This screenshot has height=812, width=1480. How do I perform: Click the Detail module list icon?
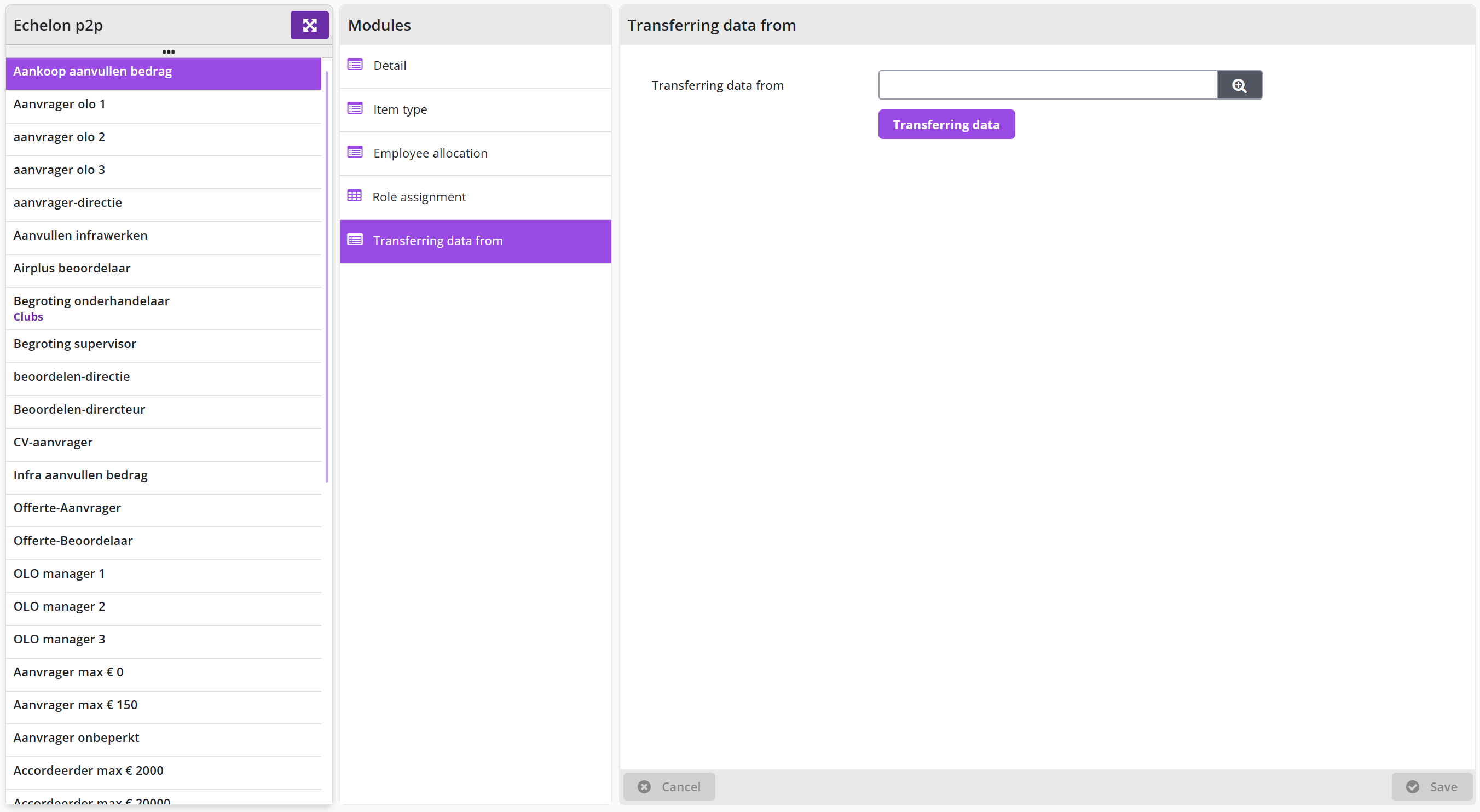click(355, 65)
